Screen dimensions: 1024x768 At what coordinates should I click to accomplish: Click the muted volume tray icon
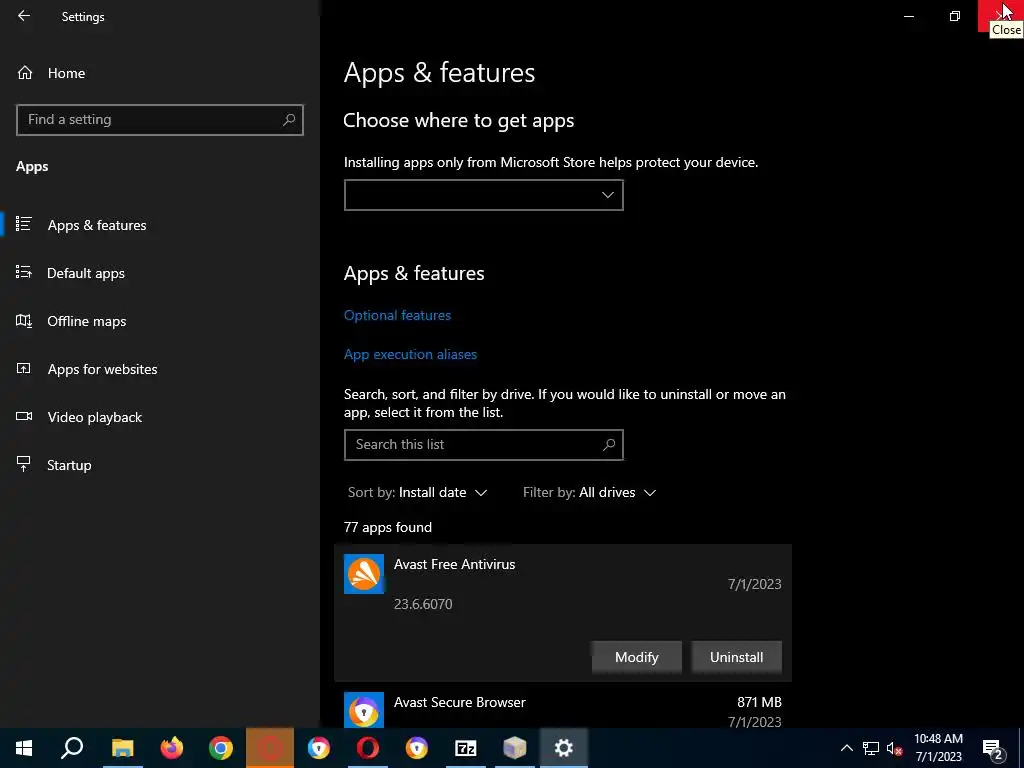(895, 748)
